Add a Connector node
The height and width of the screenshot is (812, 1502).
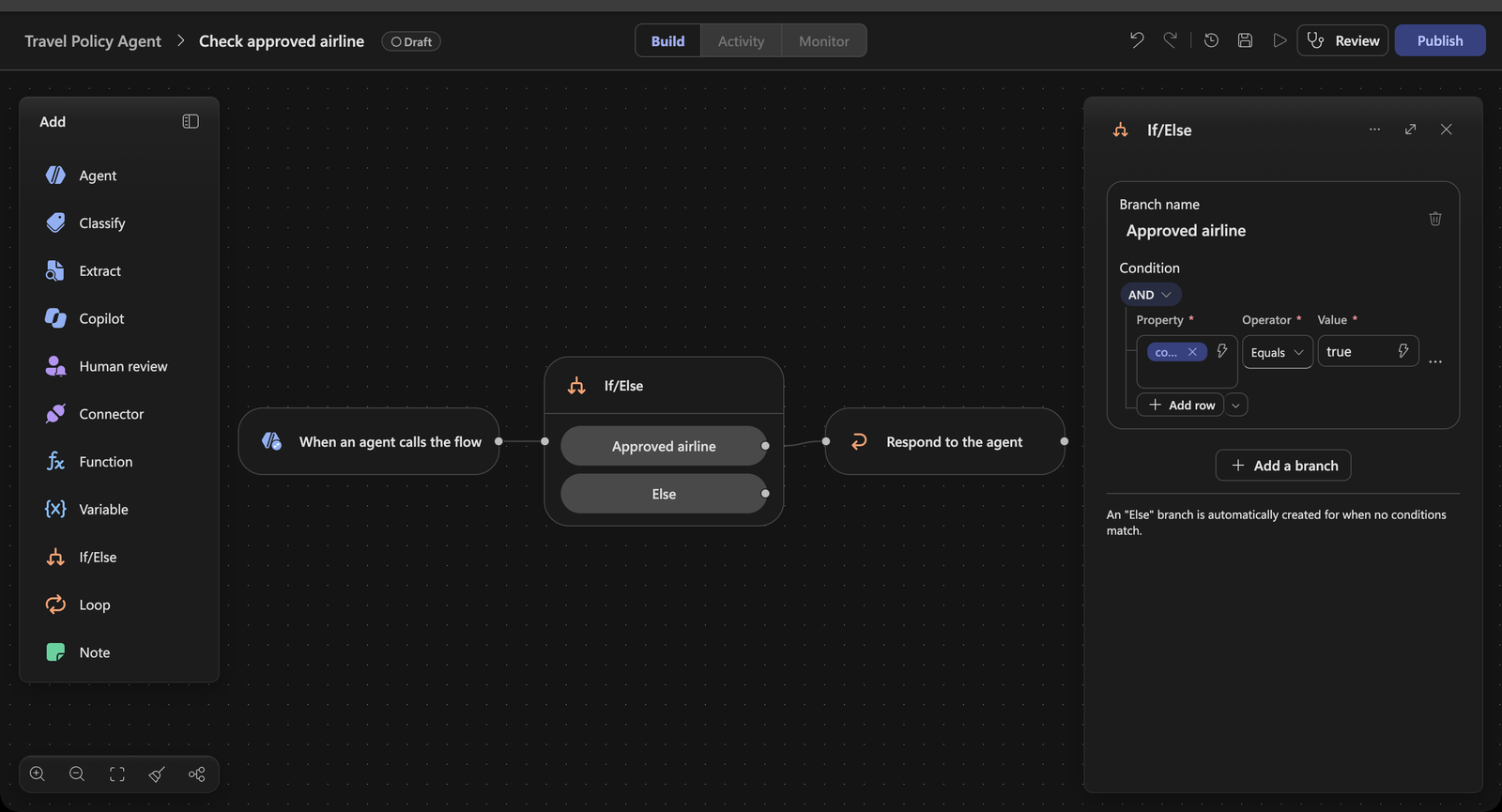tap(119, 414)
